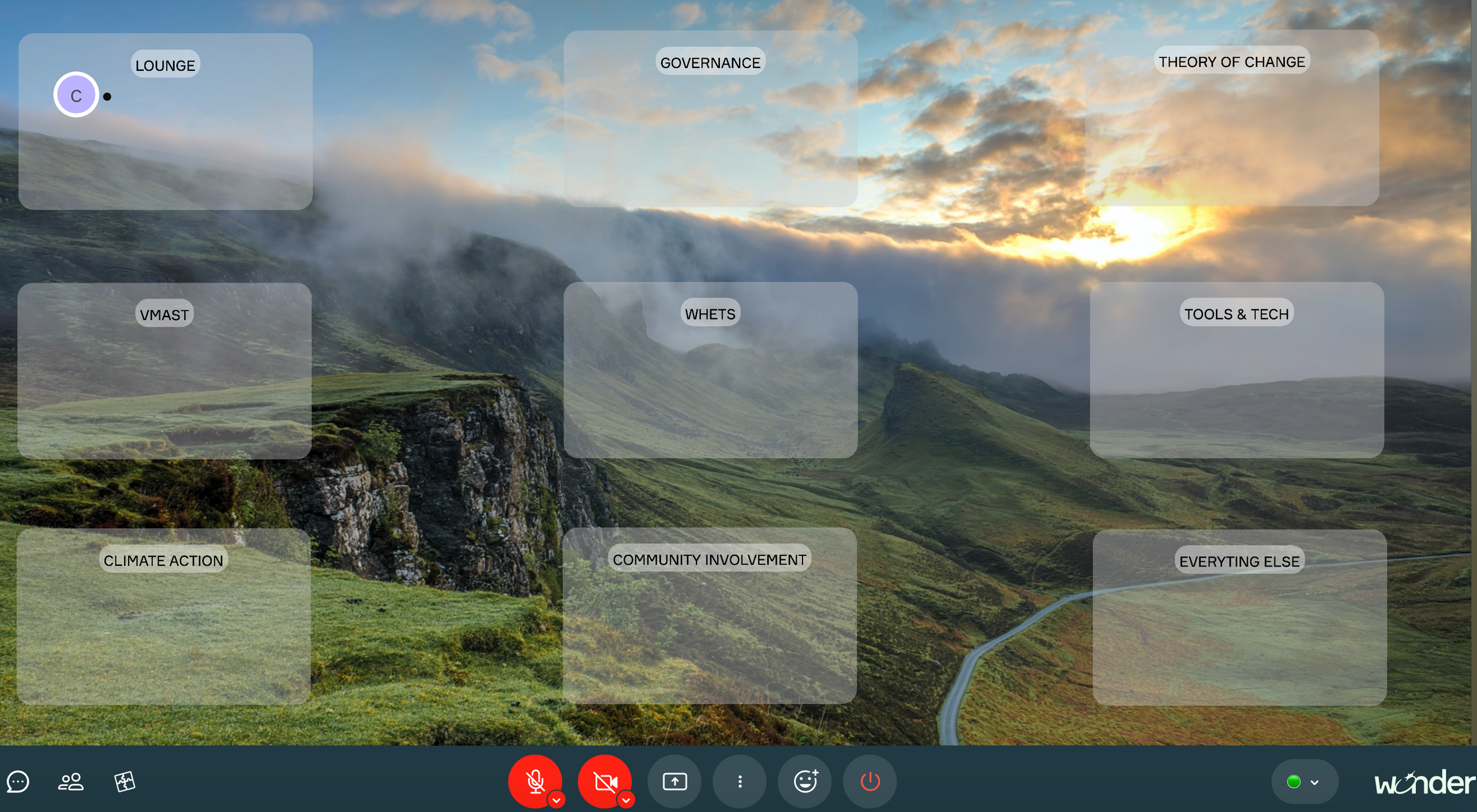The height and width of the screenshot is (812, 1477).
Task: Click the Wonder logo
Action: tap(1424, 783)
